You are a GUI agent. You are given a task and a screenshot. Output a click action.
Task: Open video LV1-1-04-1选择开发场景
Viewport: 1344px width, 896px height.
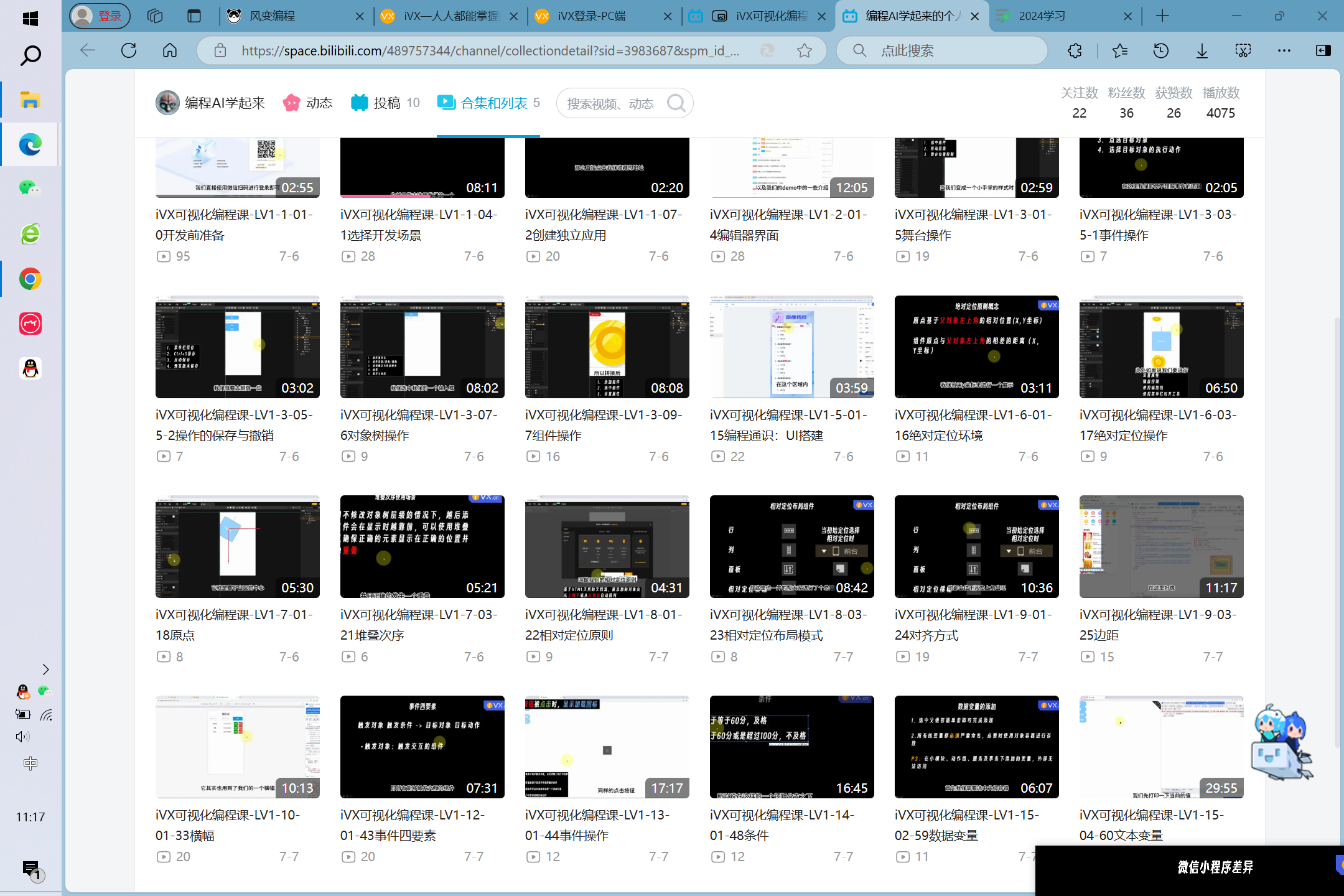(419, 225)
